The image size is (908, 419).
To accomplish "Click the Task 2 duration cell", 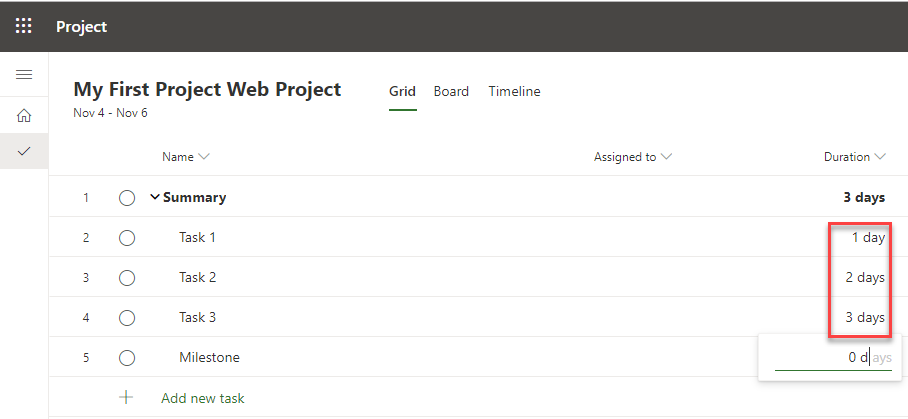I will point(864,277).
